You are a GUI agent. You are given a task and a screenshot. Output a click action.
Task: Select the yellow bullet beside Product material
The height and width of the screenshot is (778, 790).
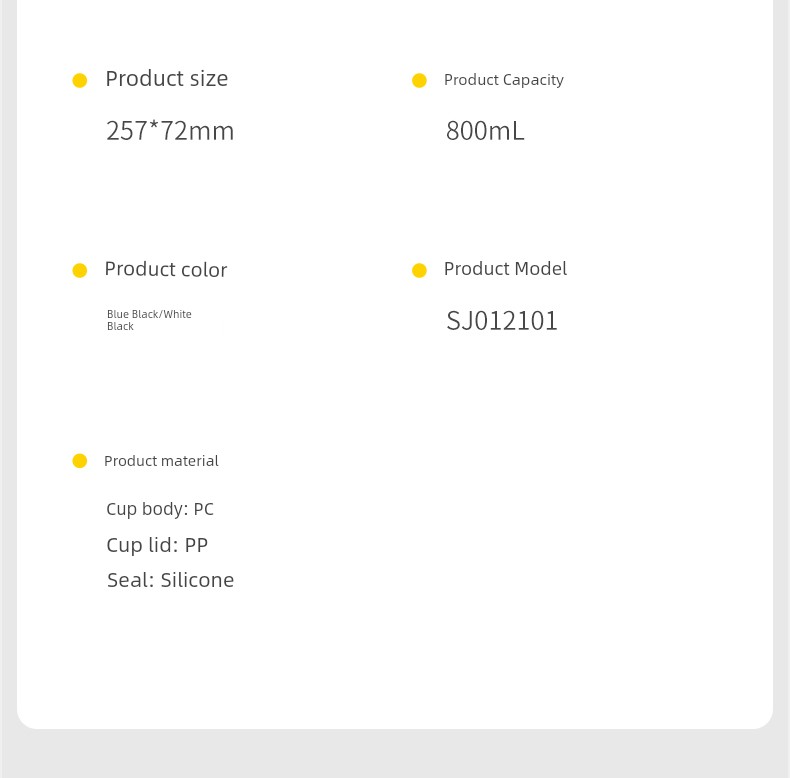(x=80, y=461)
